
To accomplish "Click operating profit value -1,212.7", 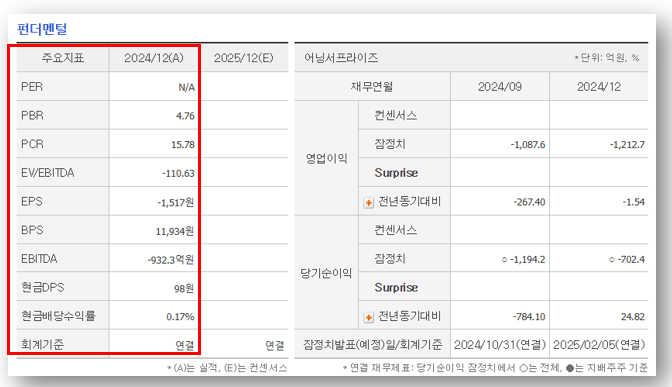I will pos(627,145).
